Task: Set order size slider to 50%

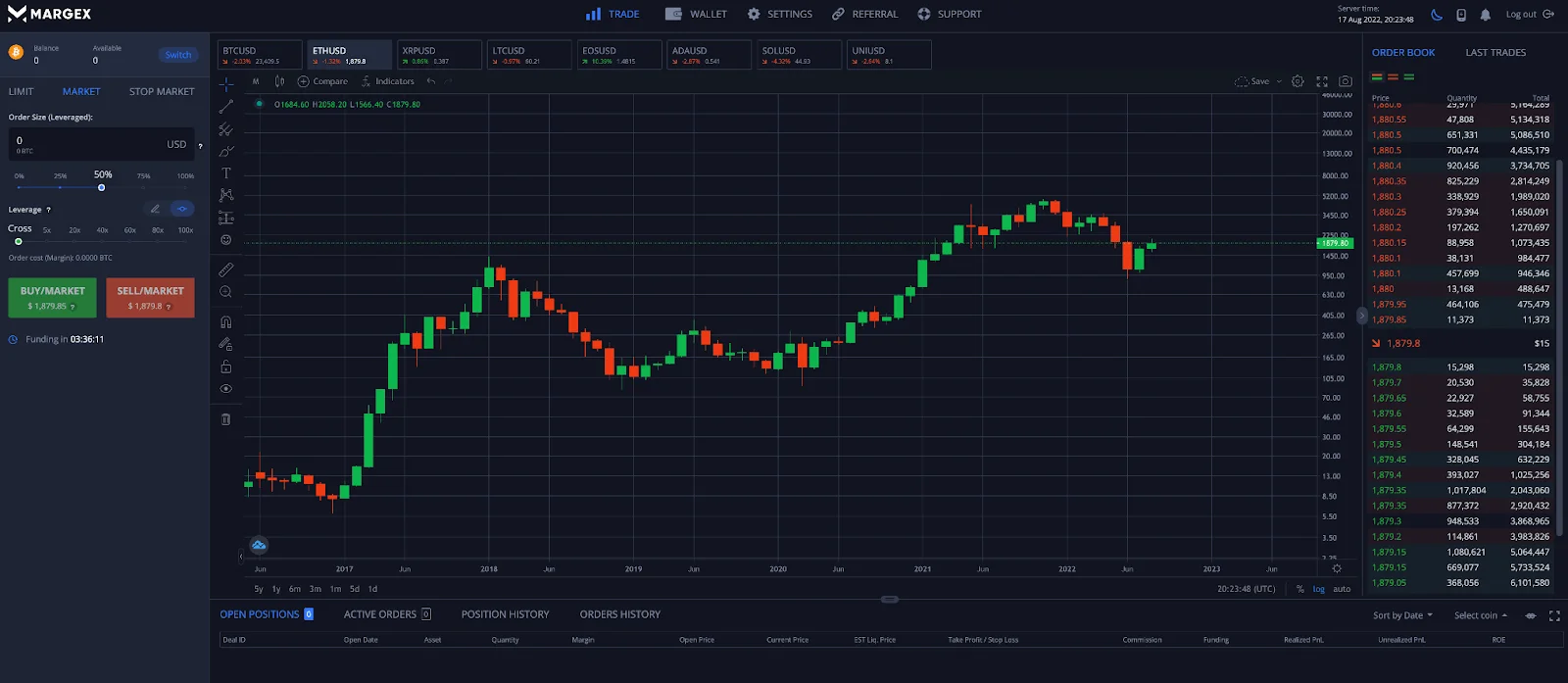Action: 102,187
